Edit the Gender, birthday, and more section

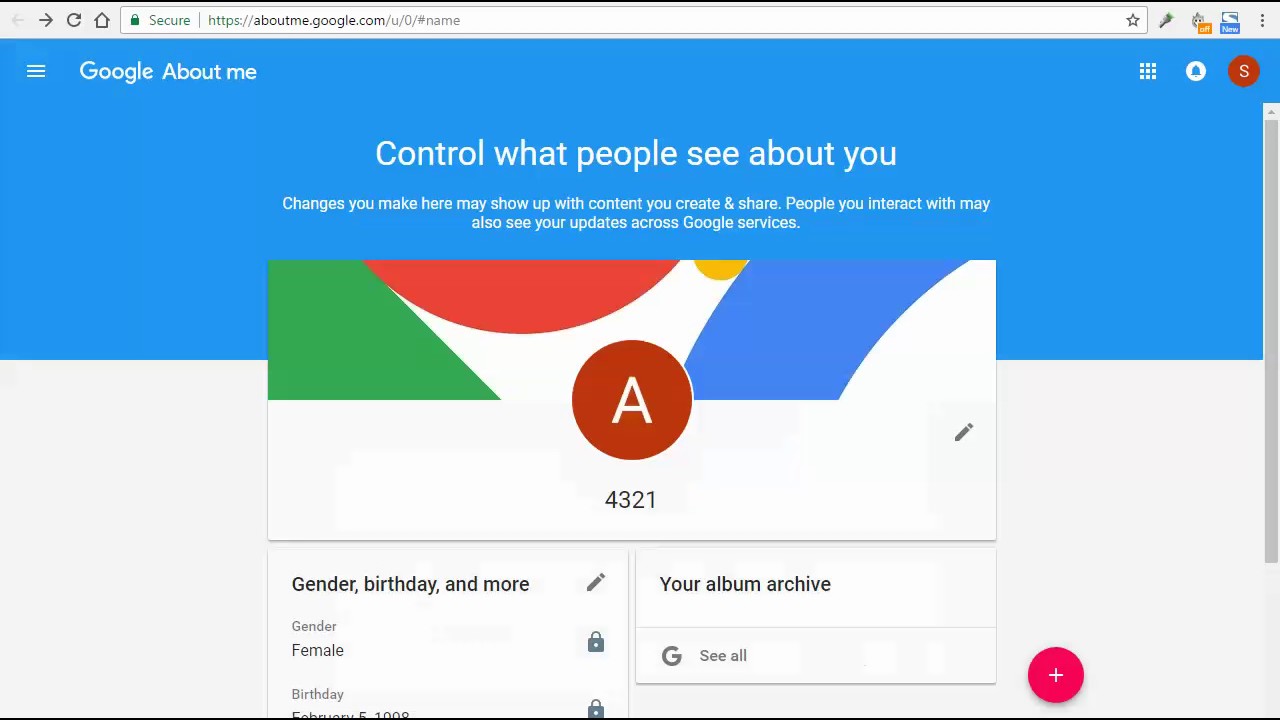[595, 583]
